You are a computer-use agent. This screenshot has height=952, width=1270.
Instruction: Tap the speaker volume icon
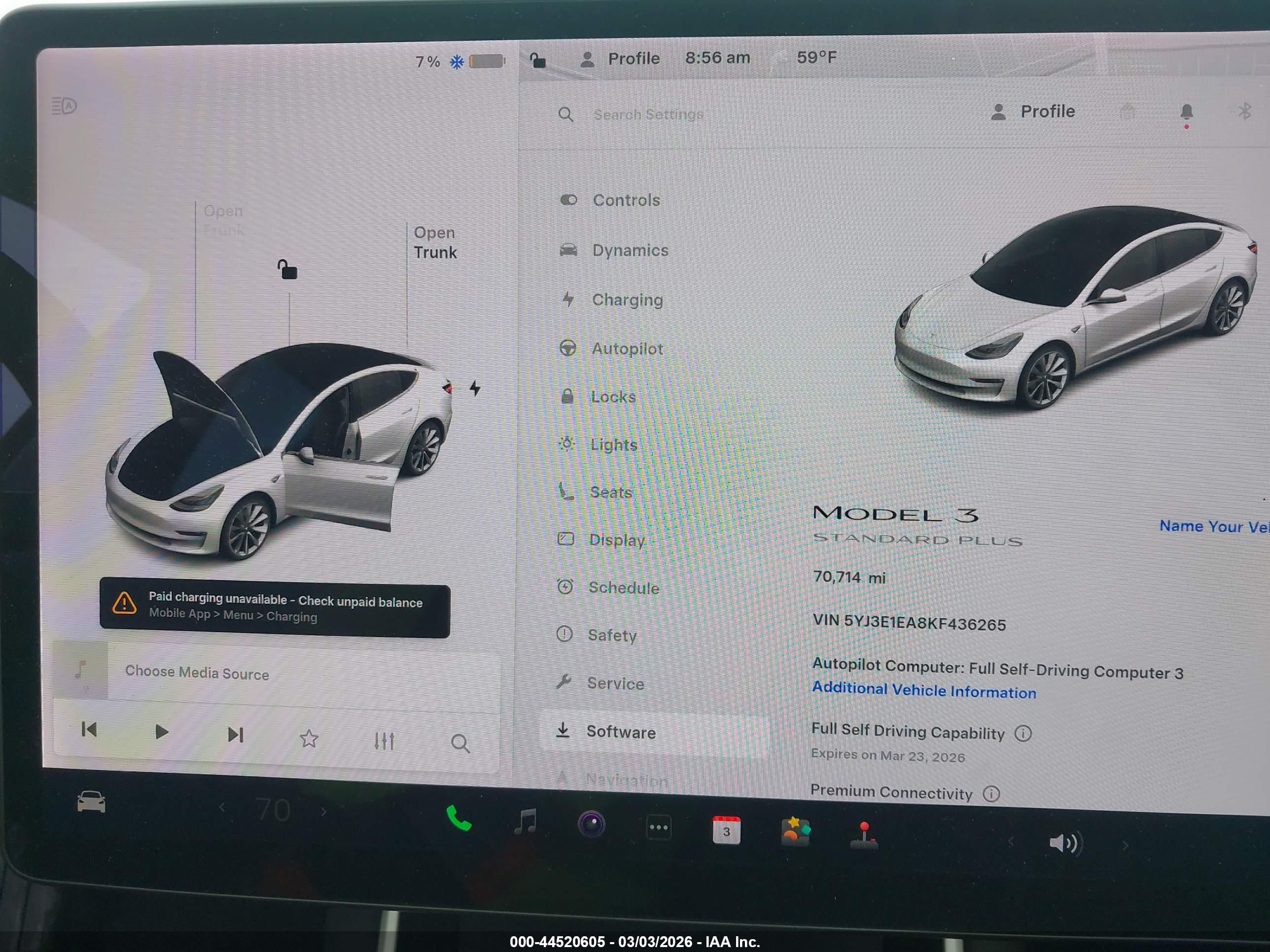(x=1065, y=843)
